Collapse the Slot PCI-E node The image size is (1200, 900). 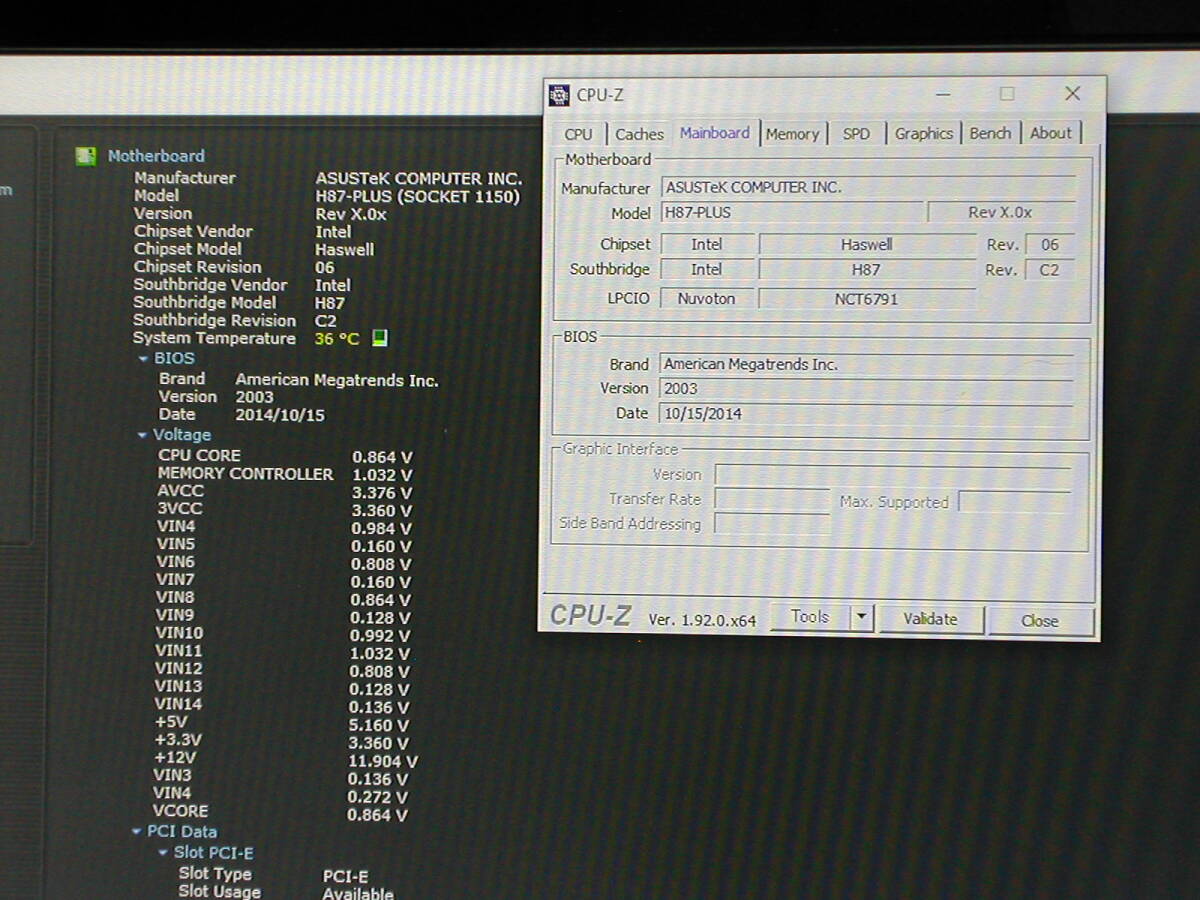click(163, 854)
